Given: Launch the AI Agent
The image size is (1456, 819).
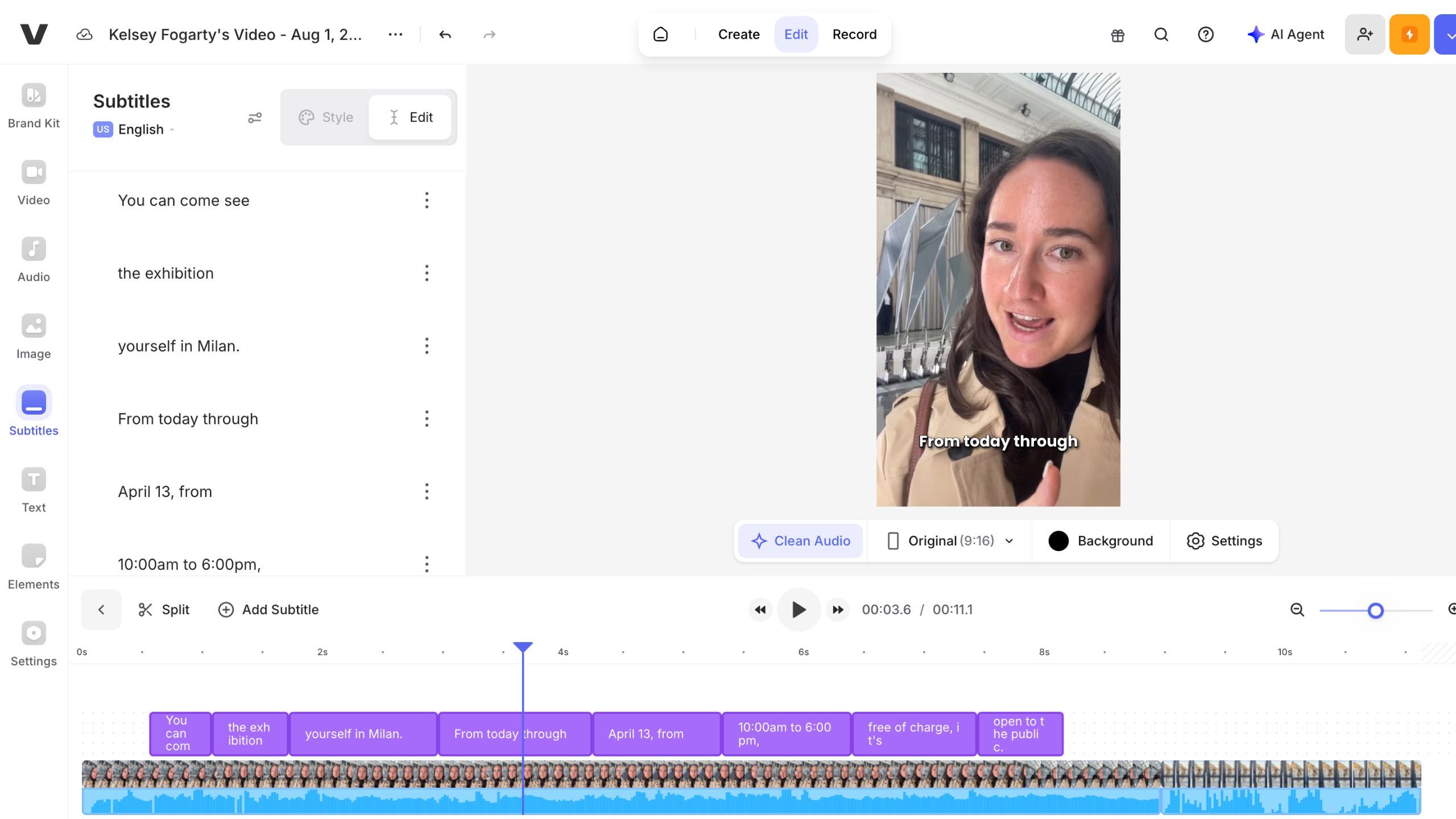Looking at the screenshot, I should click(x=1285, y=35).
